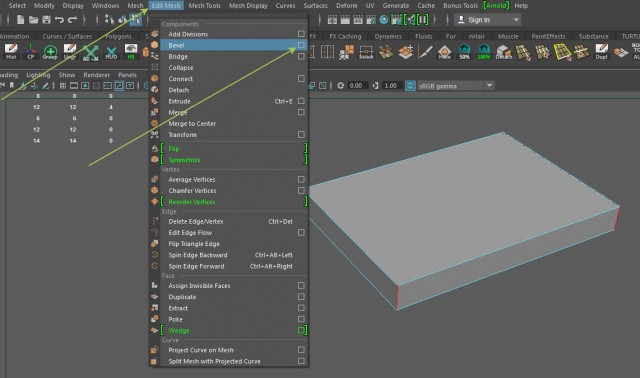Click the exposure aperture icon
The height and width of the screenshot is (378, 640).
pos(340,86)
